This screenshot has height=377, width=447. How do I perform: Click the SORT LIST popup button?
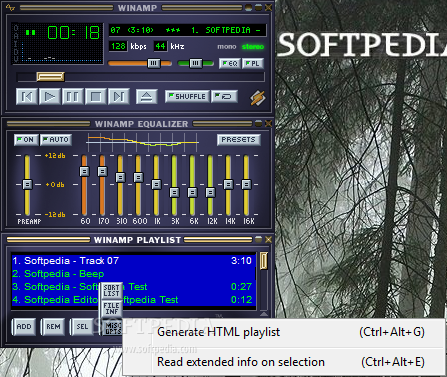pyautogui.click(x=111, y=291)
